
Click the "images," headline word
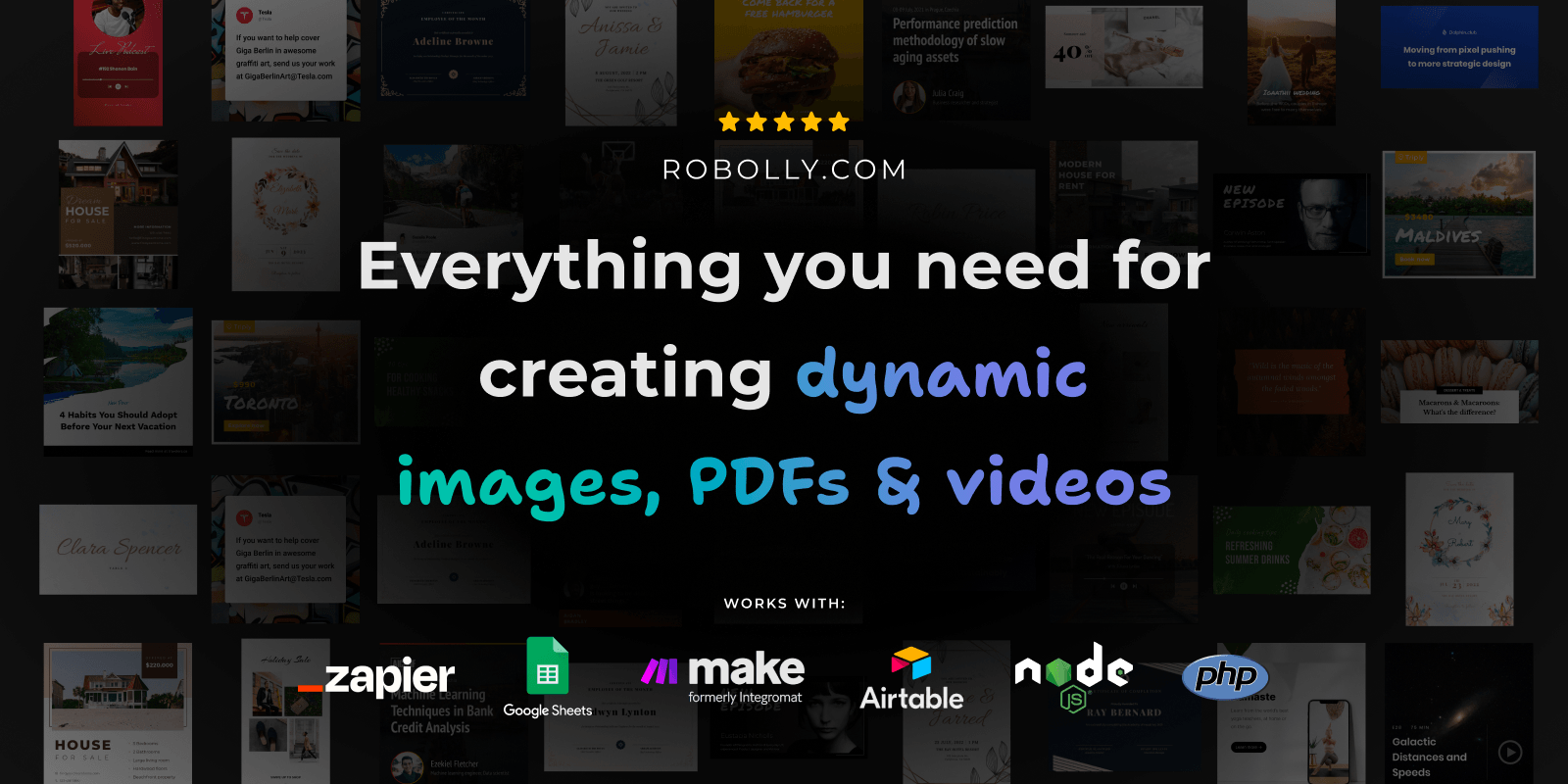click(x=529, y=485)
